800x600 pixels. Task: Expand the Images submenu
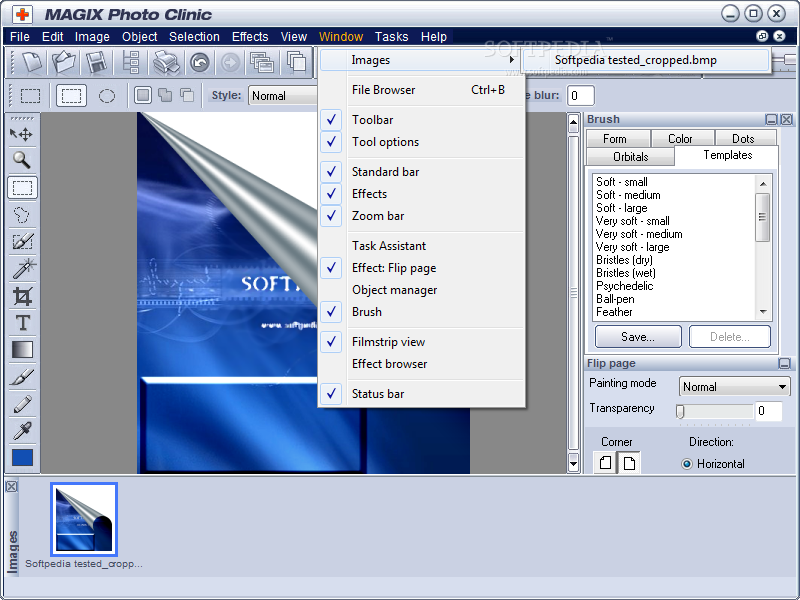(418, 60)
